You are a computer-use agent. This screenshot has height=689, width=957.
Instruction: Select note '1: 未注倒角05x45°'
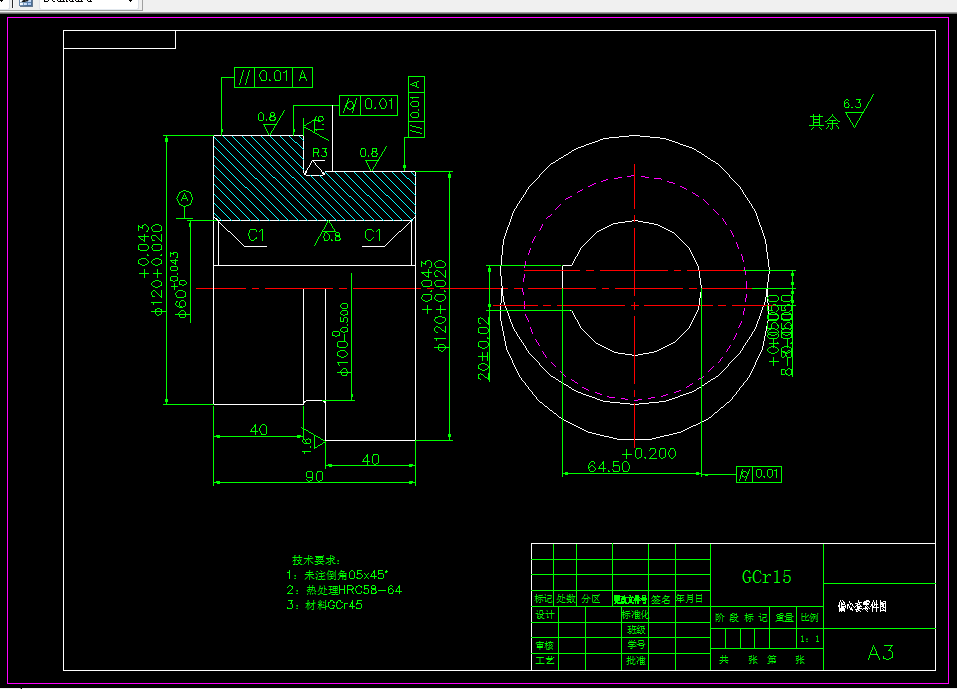click(337, 575)
